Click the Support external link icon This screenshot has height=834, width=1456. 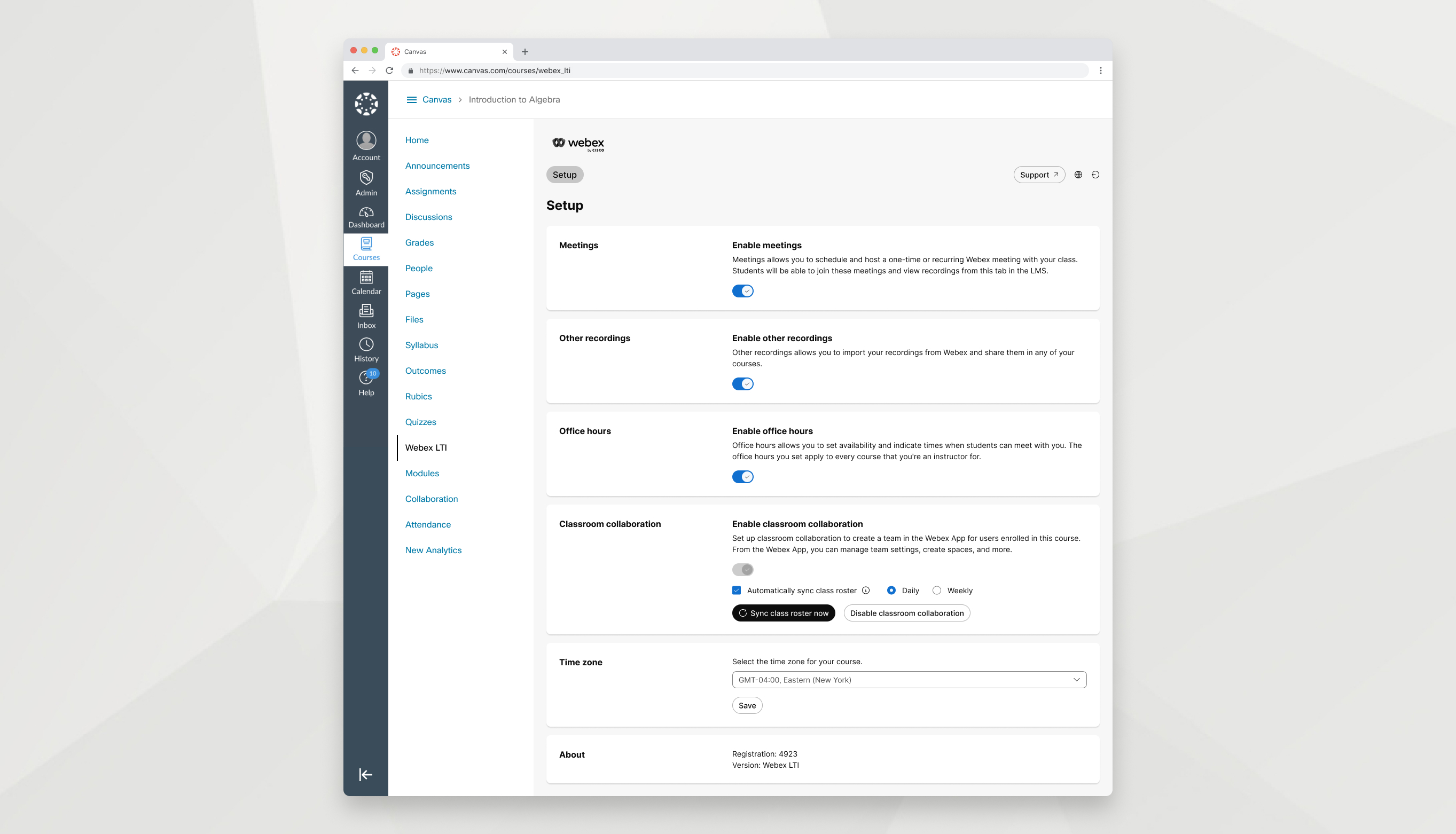[x=1056, y=174]
